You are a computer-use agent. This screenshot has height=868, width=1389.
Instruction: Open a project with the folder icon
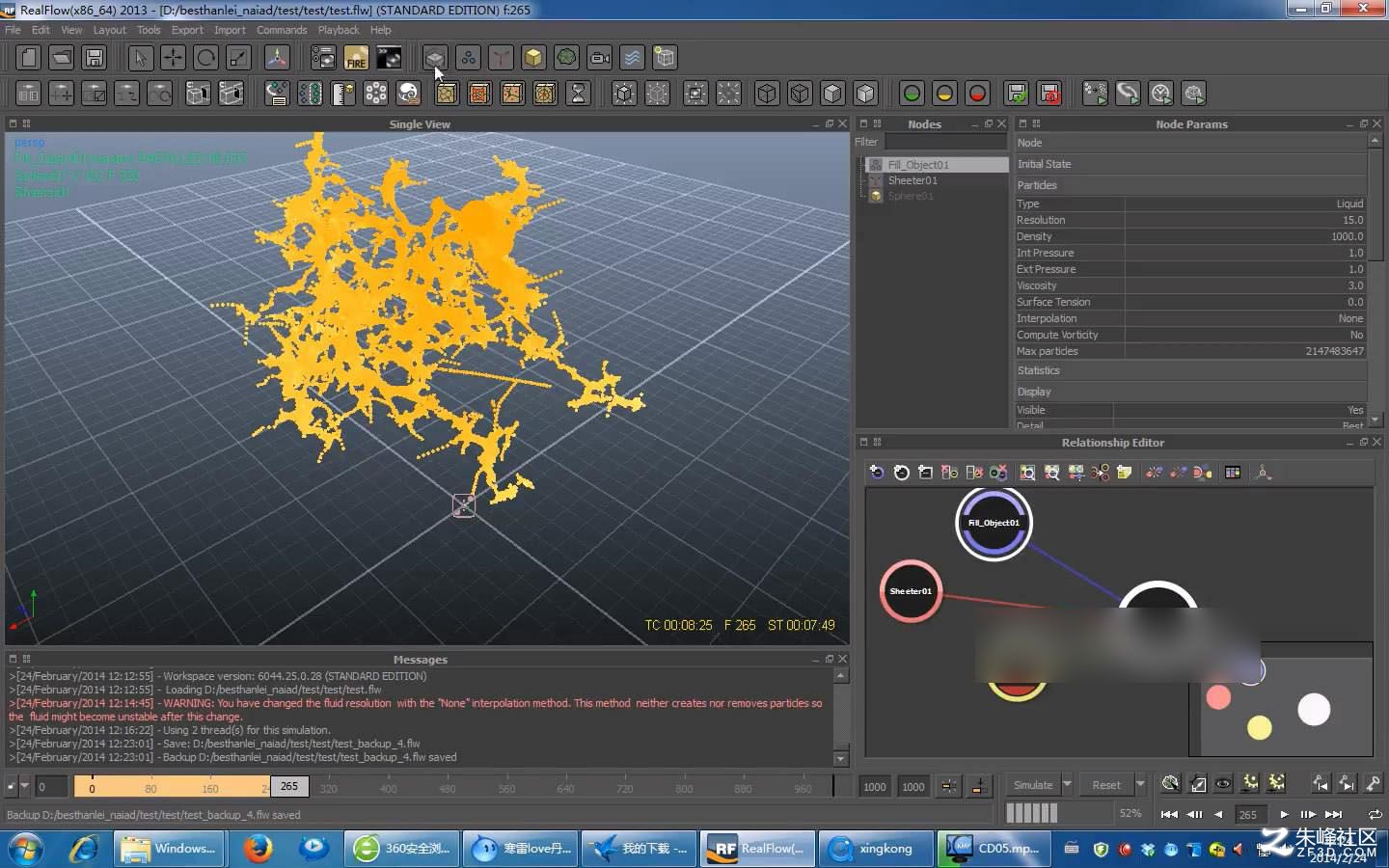click(x=62, y=58)
